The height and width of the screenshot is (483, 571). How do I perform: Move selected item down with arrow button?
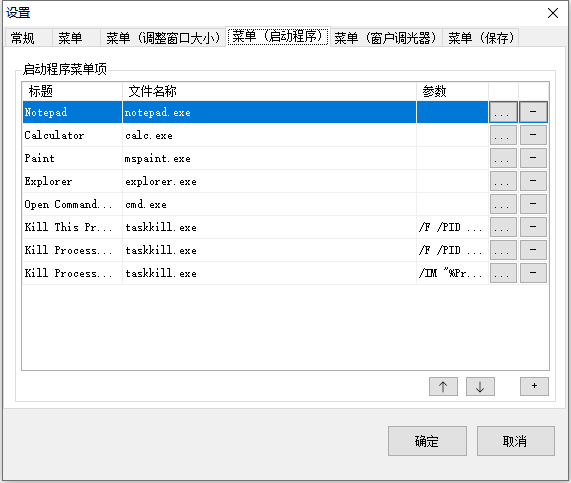pyautogui.click(x=480, y=386)
